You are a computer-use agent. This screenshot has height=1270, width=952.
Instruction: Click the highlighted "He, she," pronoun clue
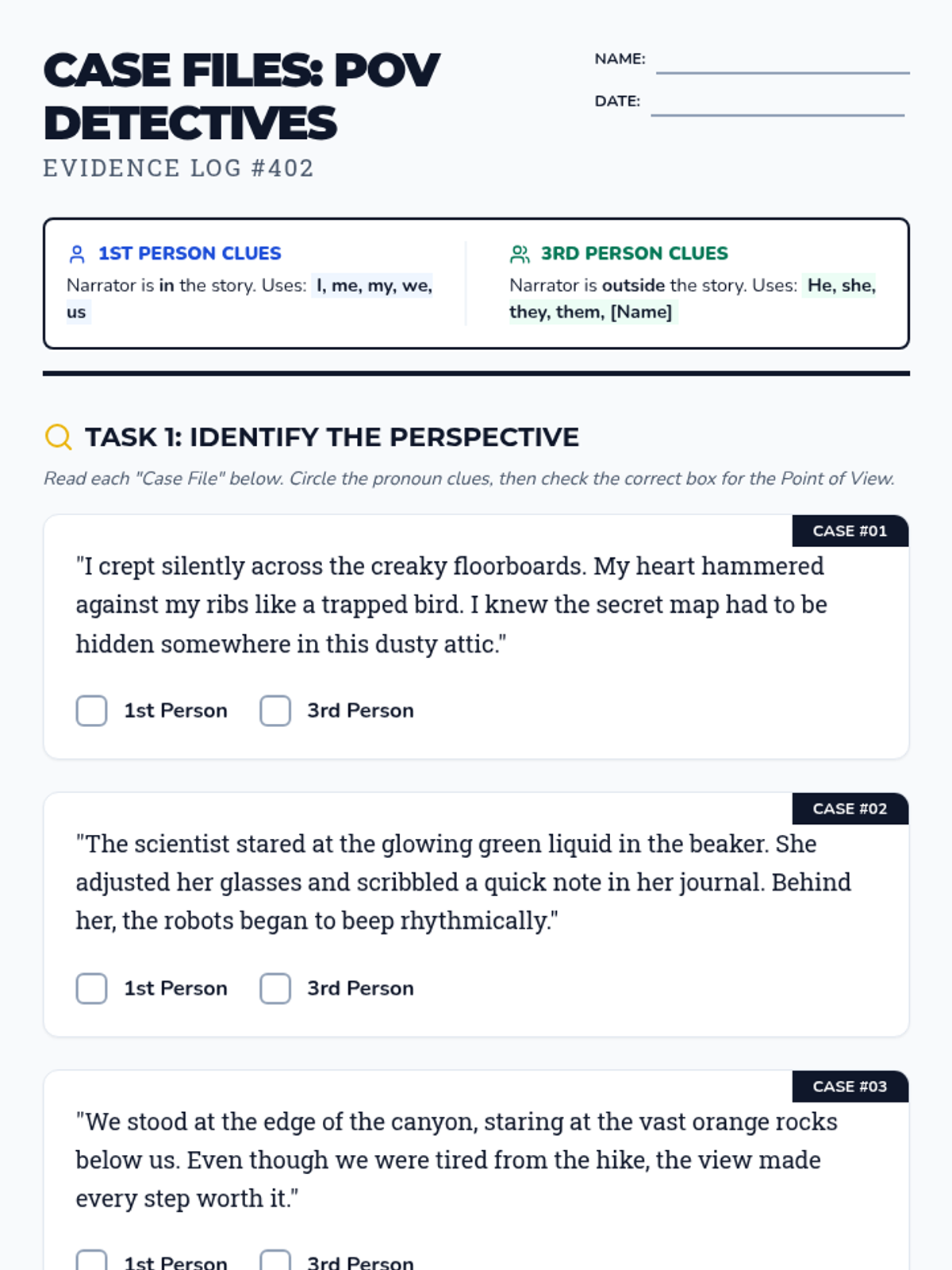[x=841, y=286]
